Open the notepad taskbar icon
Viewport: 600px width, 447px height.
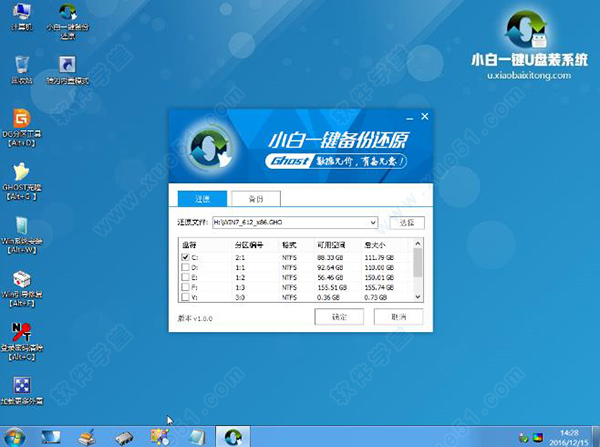[x=197, y=437]
